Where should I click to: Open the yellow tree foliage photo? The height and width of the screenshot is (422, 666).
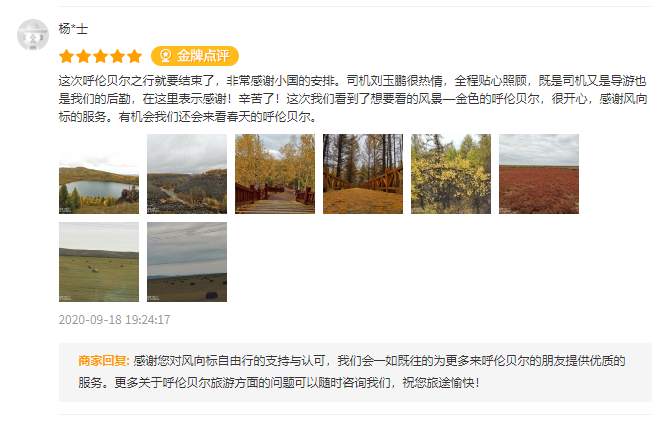[x=451, y=174]
